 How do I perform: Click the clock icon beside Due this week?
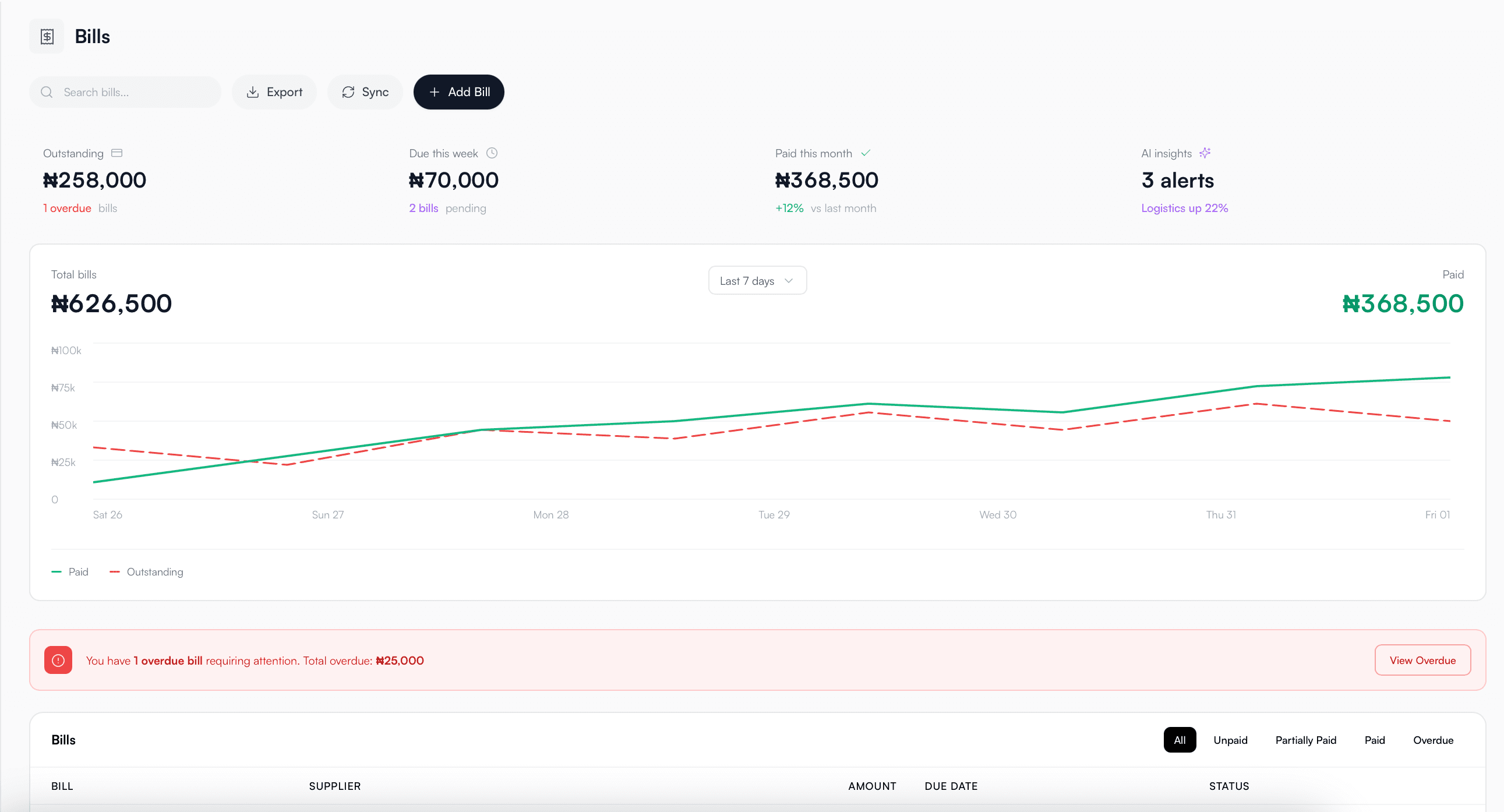click(492, 153)
